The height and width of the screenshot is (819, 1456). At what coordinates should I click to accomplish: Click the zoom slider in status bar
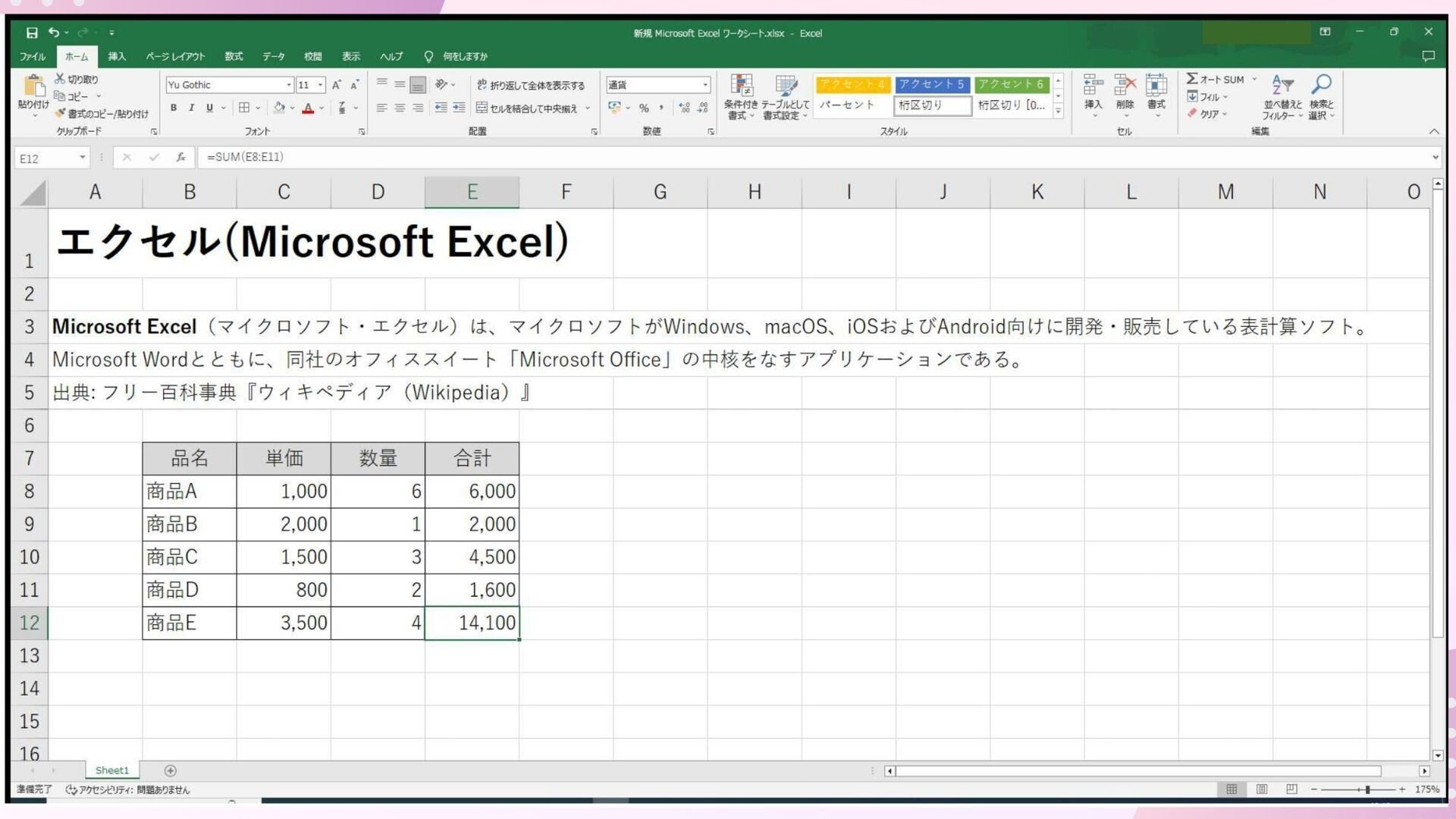(x=1358, y=789)
